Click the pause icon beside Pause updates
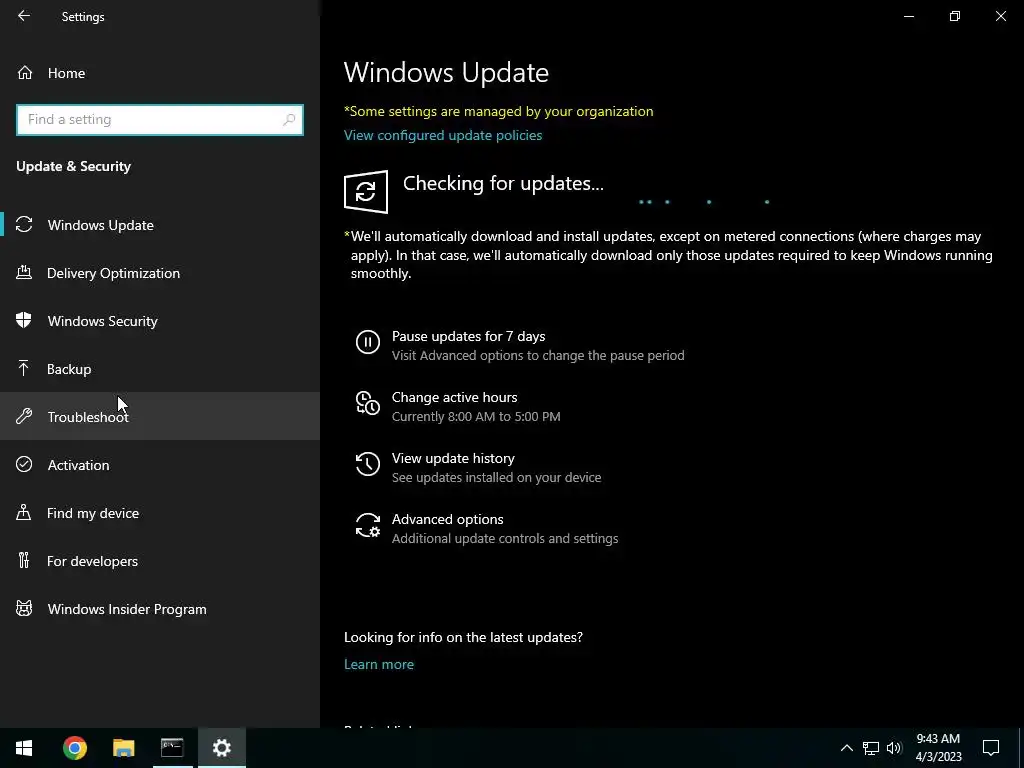This screenshot has width=1024, height=768. click(368, 342)
